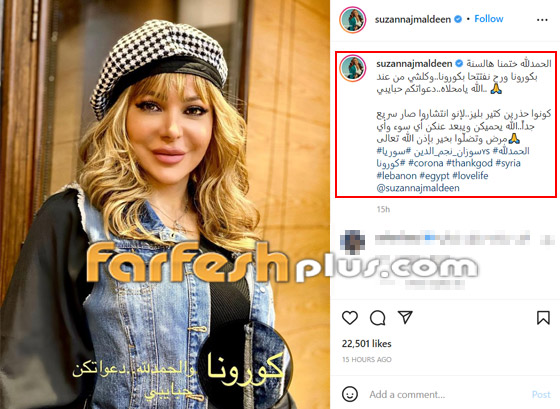This screenshot has height=409, width=560.
Task: Open #lebanon hashtag
Action: [396, 176]
